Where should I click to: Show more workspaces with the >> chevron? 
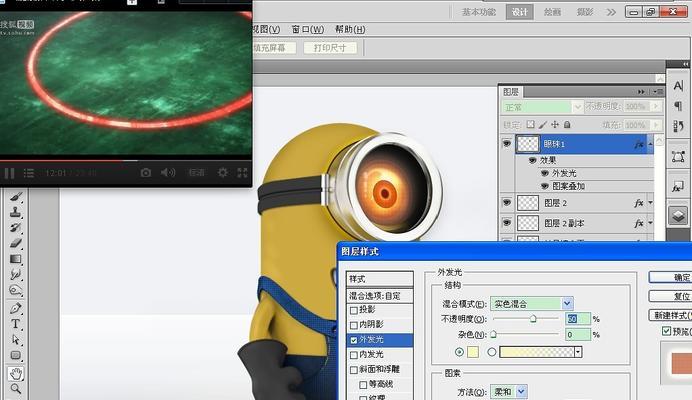click(611, 12)
